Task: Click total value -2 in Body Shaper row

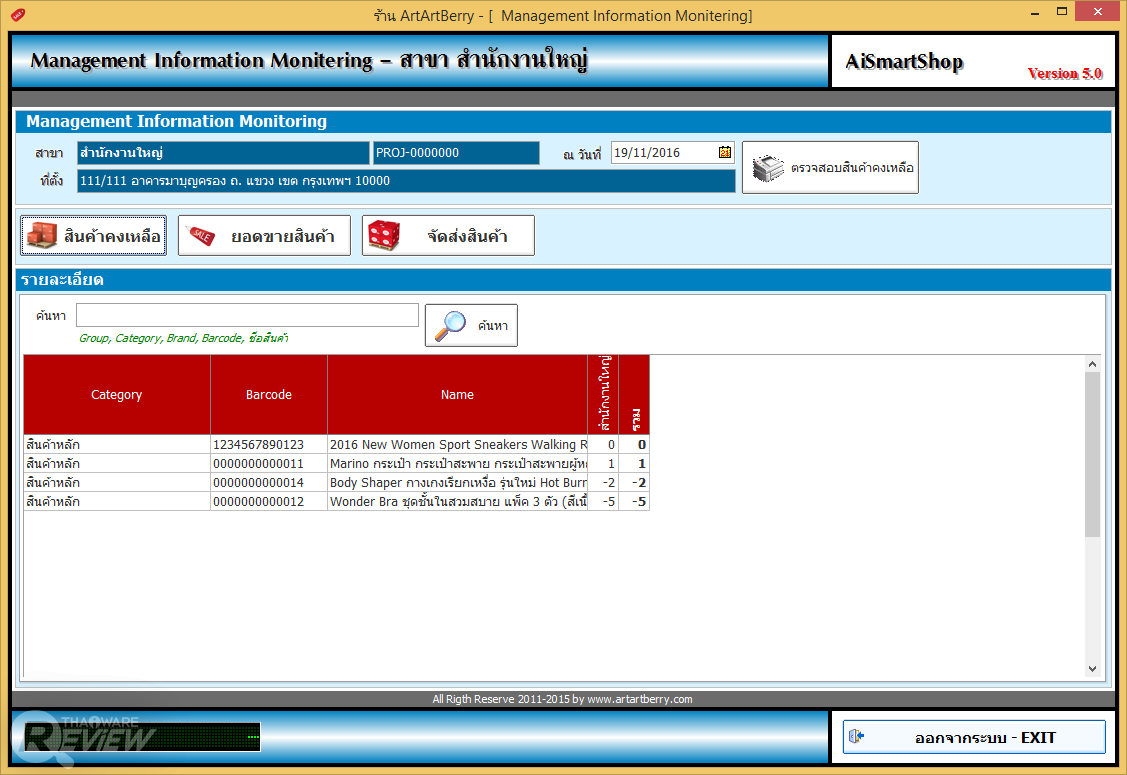Action: [x=634, y=482]
